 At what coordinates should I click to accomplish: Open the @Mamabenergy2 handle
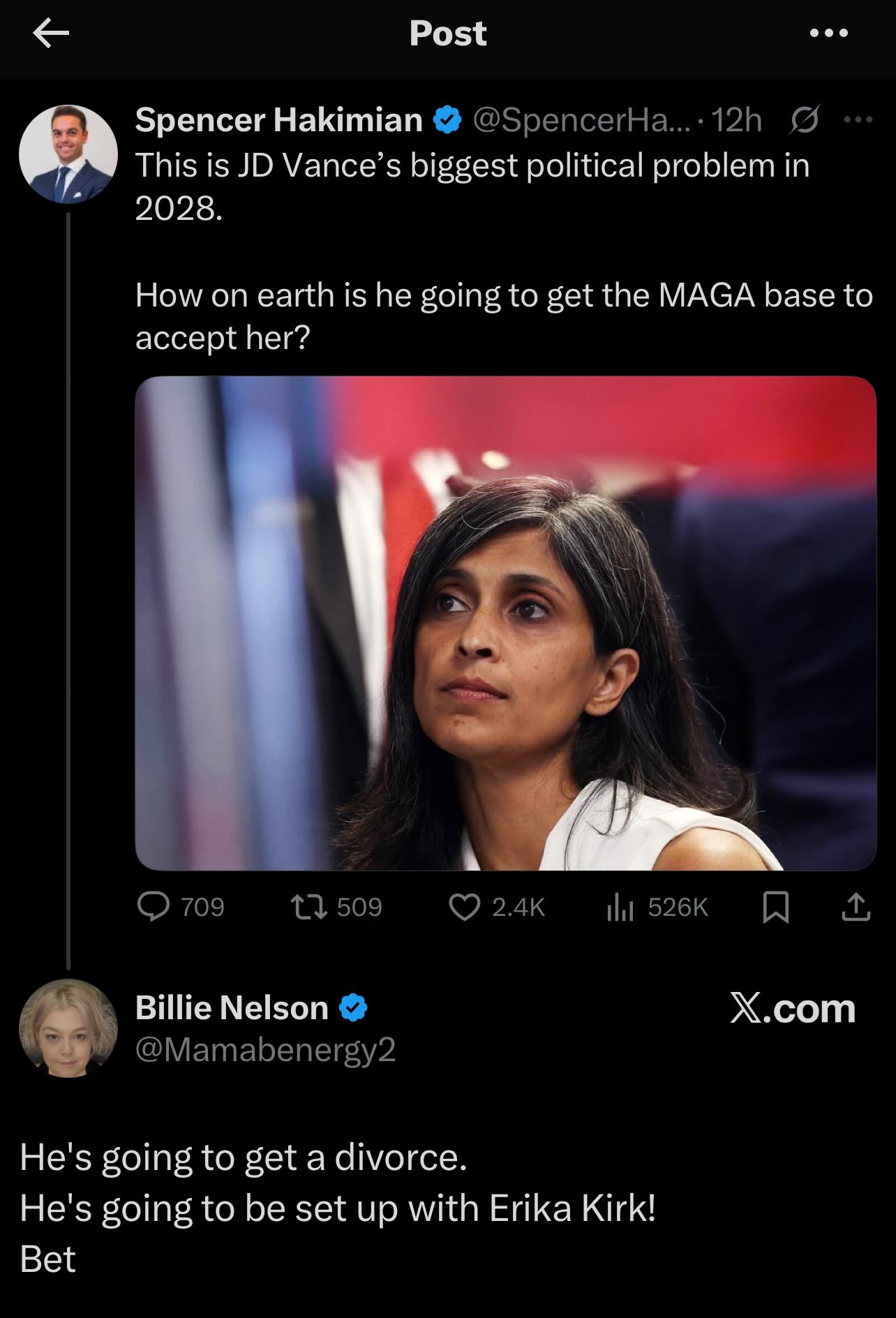click(x=265, y=1049)
